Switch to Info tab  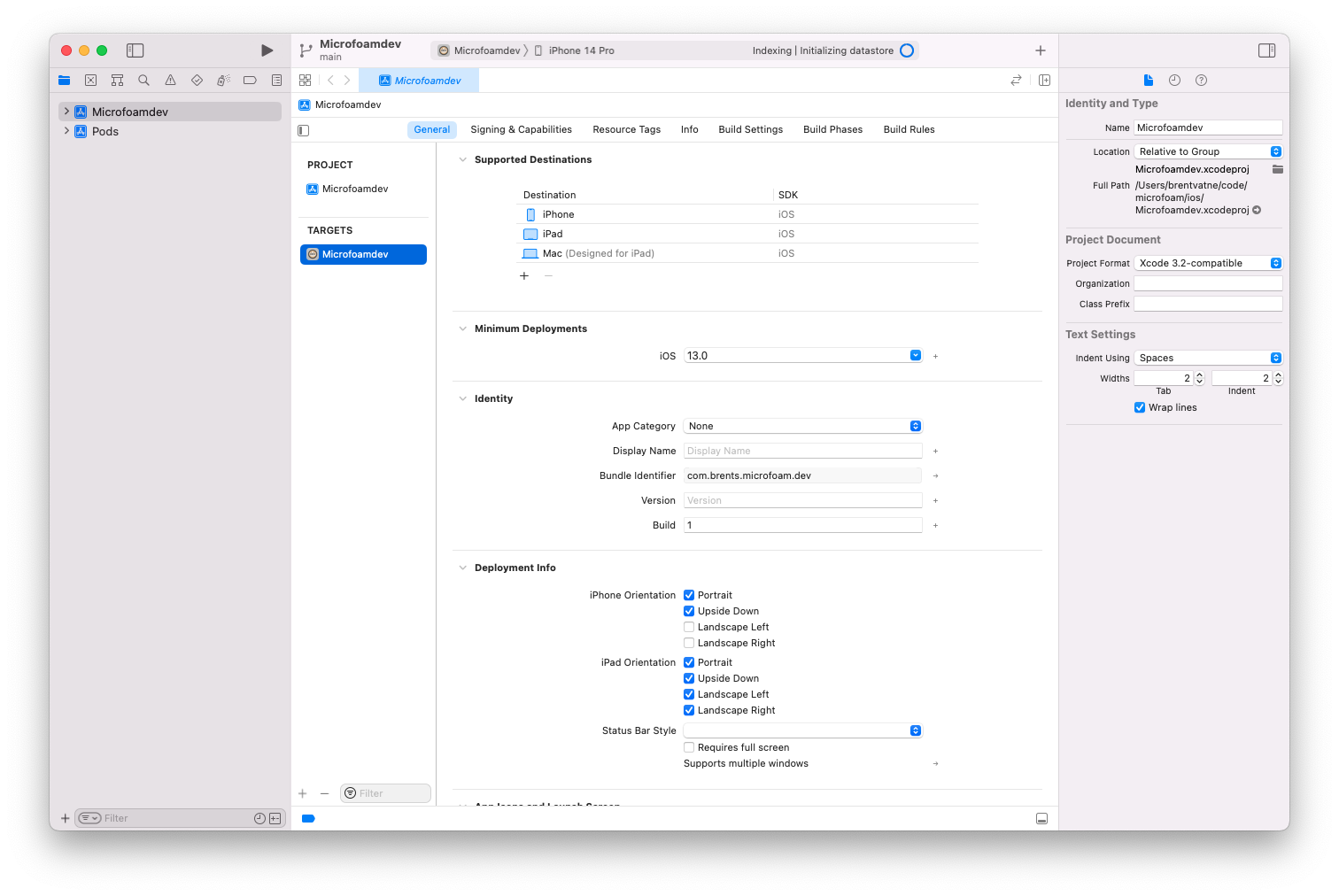coord(689,129)
